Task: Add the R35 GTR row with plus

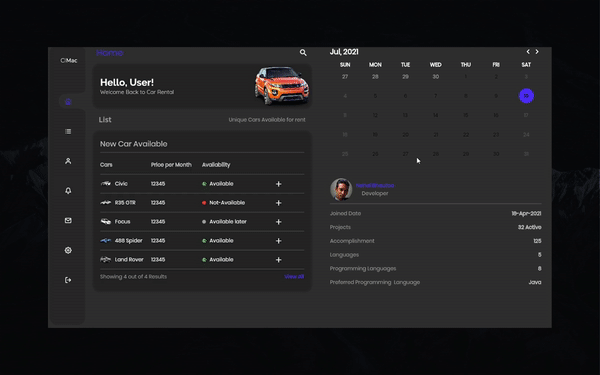Action: click(x=279, y=203)
